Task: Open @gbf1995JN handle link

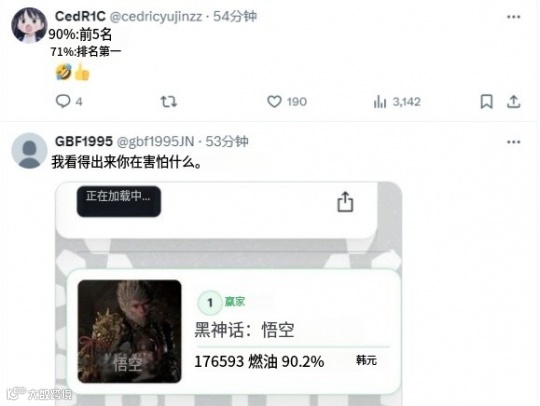Action: 156,142
